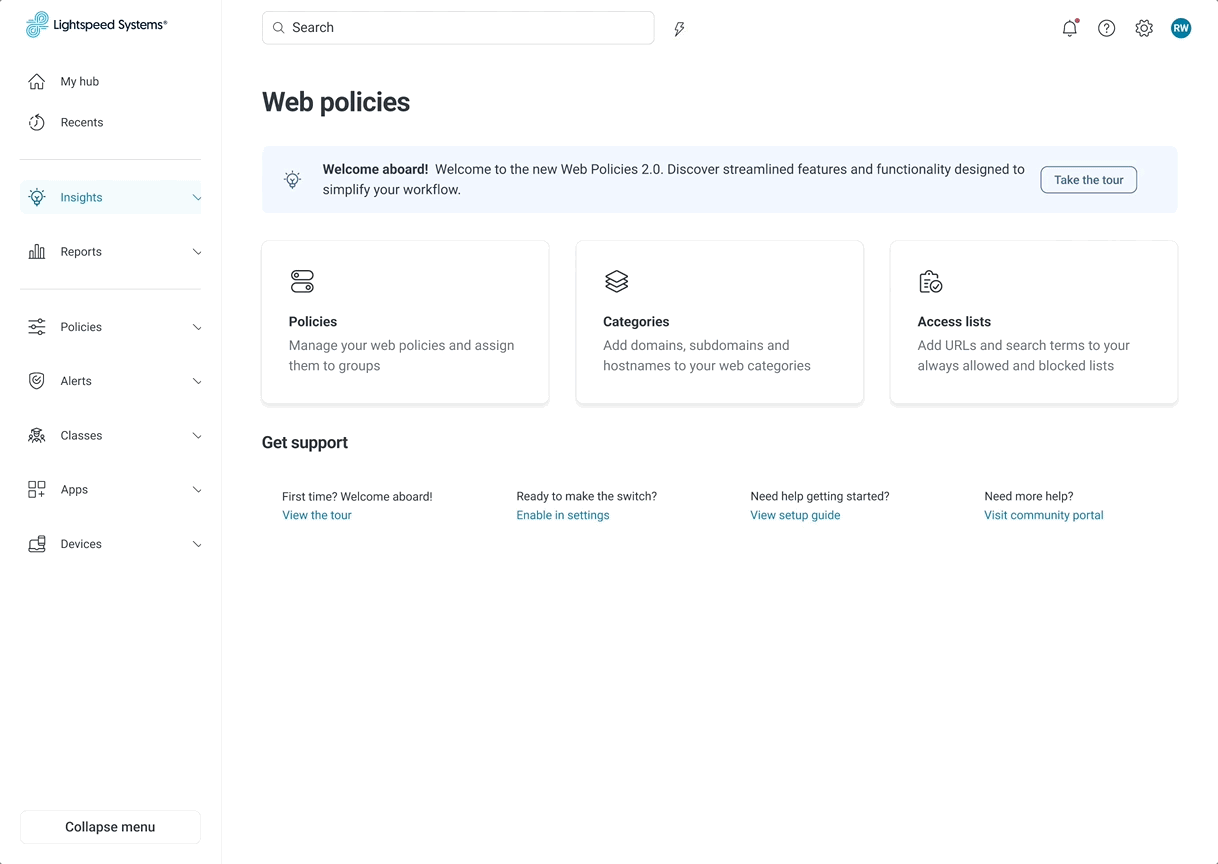
Task: Click the Insights lightbulb icon in sidebar
Action: [x=37, y=197]
